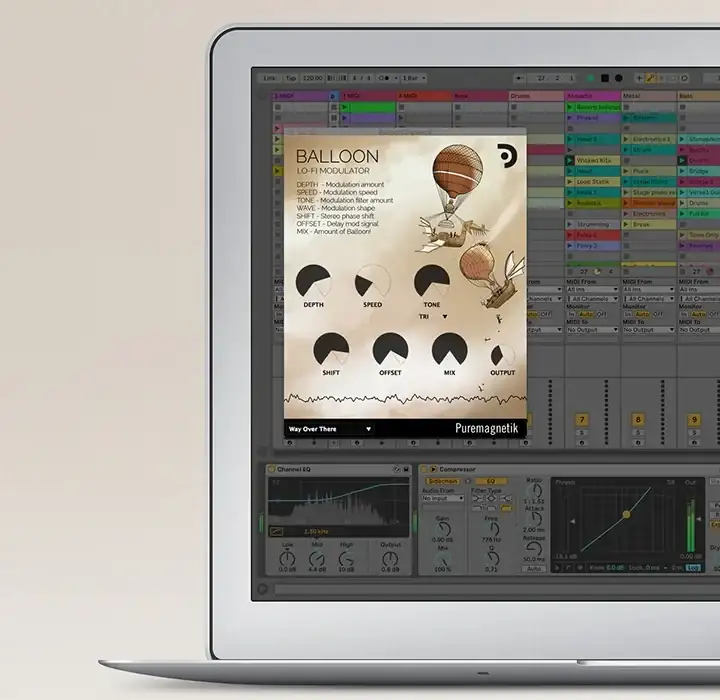Open Acoustic track 'No Output' MIDI To dropdown
The height and width of the screenshot is (700, 720).
coord(592,330)
